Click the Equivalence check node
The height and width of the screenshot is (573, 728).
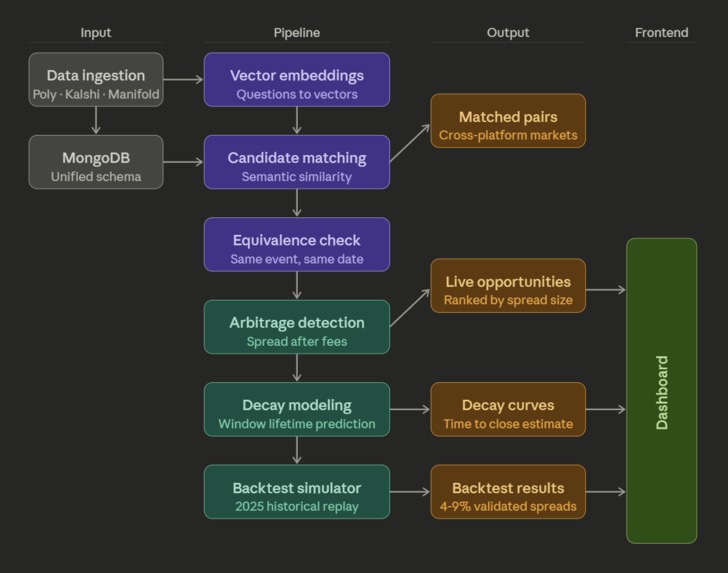[x=297, y=244]
